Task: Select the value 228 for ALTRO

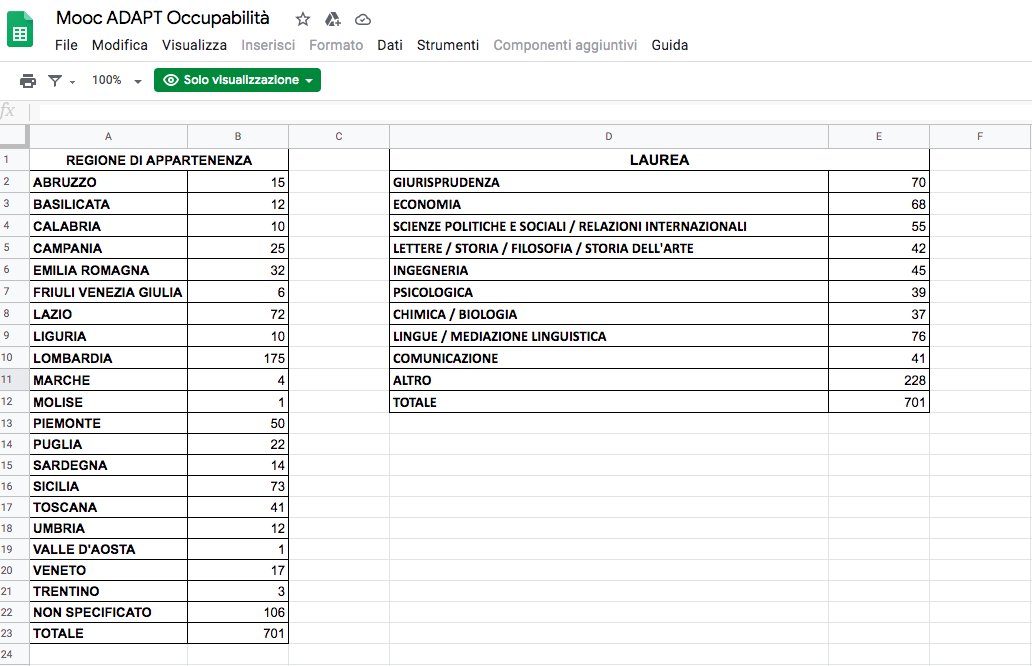Action: 879,380
